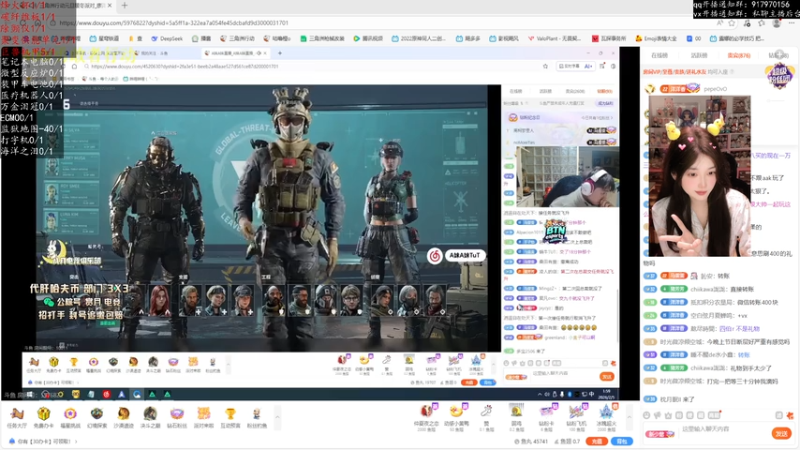Open the Emoji表情大全 bookmark

click(x=656, y=38)
